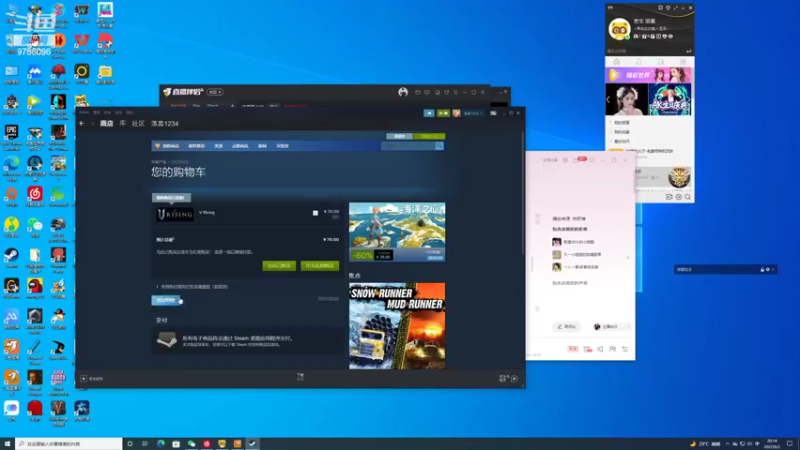The width and height of the screenshot is (800, 450).
Task: Click the Windows platform icon beside V Rising
Action: [x=315, y=213]
